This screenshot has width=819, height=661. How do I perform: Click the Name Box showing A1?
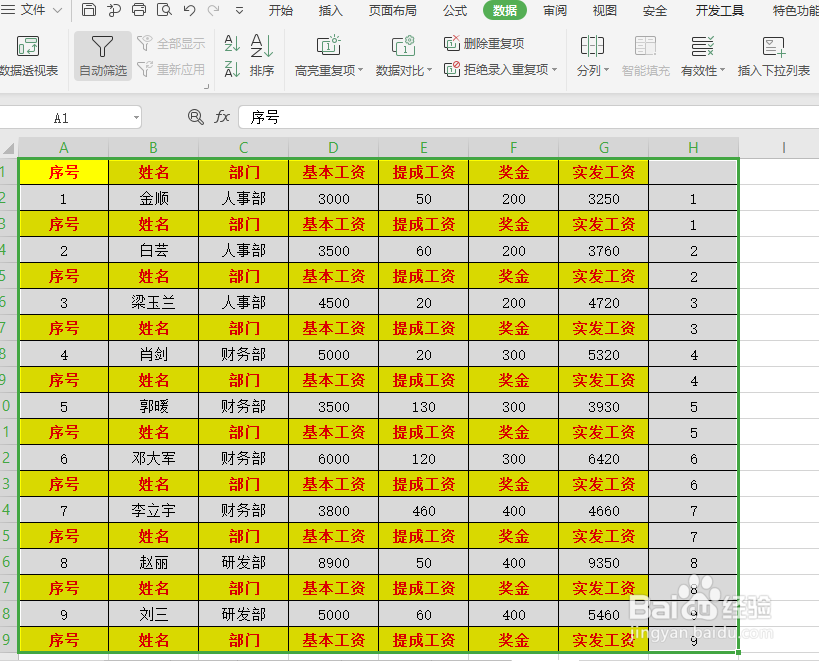(x=62, y=118)
